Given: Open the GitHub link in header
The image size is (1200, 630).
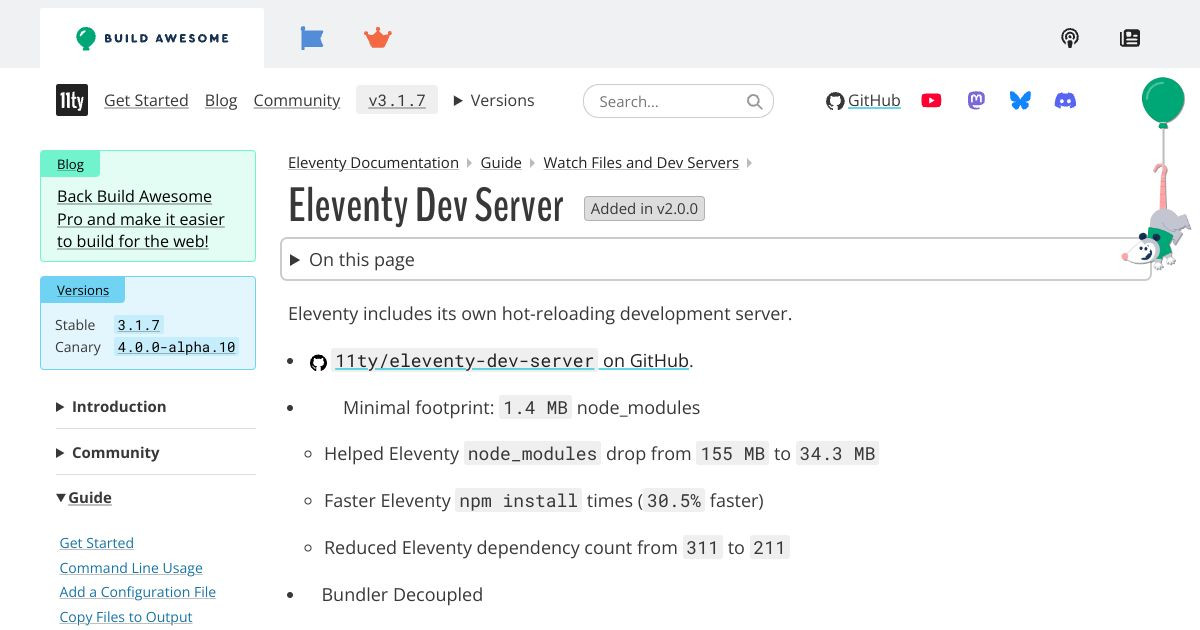Looking at the screenshot, I should click(863, 100).
